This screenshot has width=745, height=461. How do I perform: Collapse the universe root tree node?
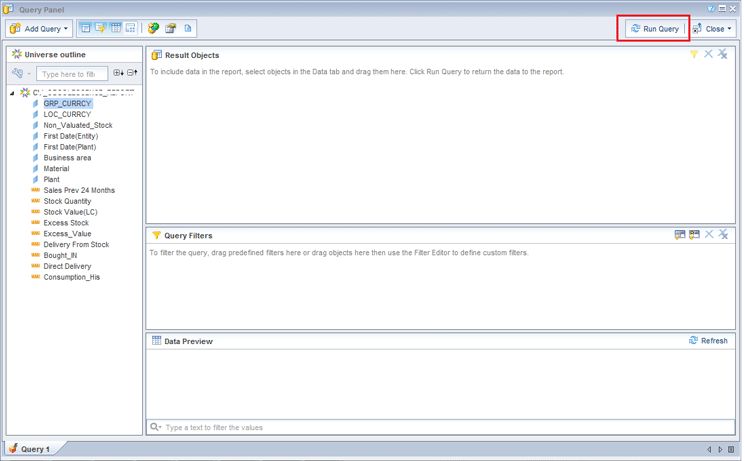pyautogui.click(x=12, y=93)
